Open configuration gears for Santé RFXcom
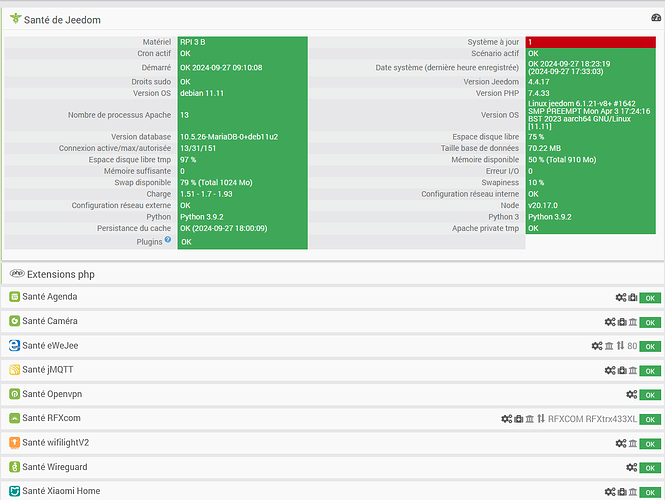This screenshot has width=665, height=500. (506, 419)
